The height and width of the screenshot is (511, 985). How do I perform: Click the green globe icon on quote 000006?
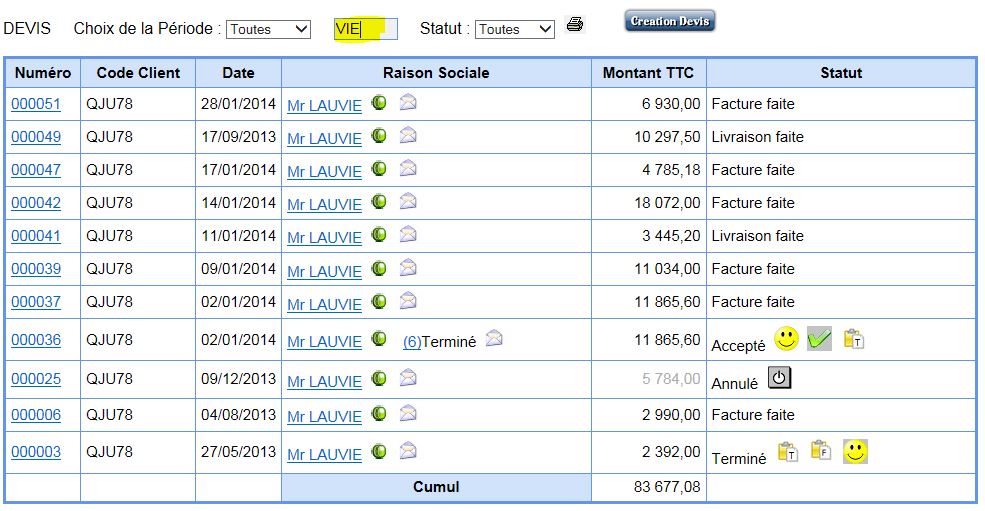(x=379, y=413)
